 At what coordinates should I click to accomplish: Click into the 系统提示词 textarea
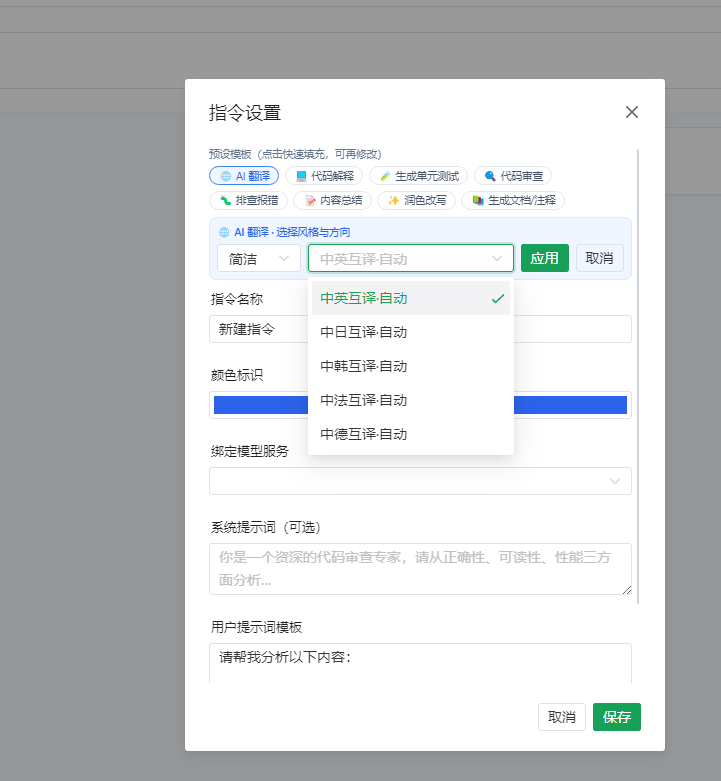coord(420,569)
